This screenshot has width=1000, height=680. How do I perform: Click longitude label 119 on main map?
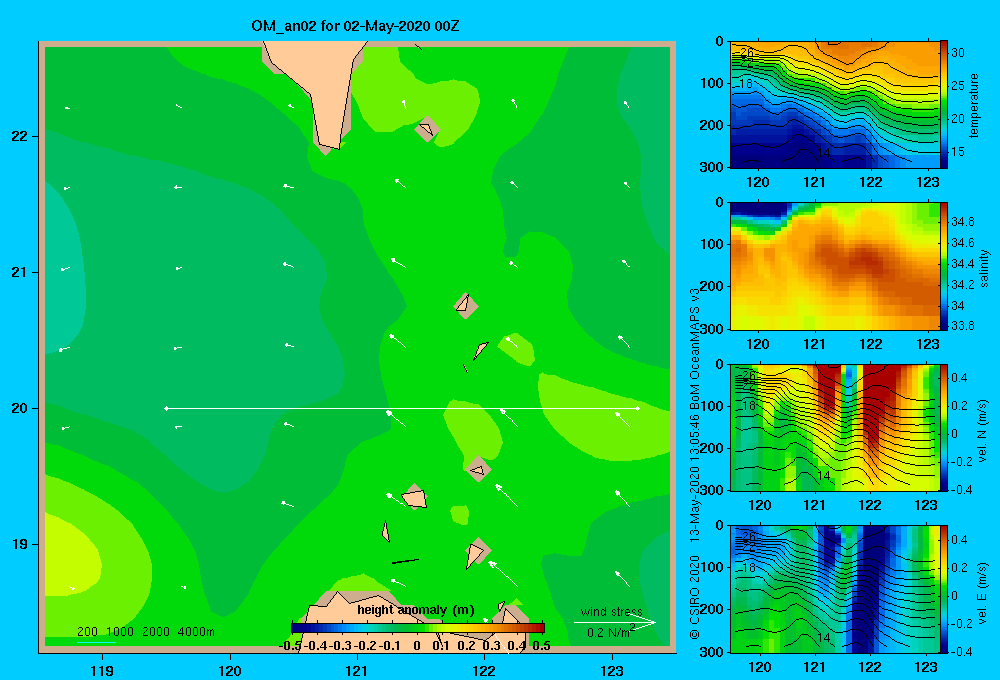[102, 670]
